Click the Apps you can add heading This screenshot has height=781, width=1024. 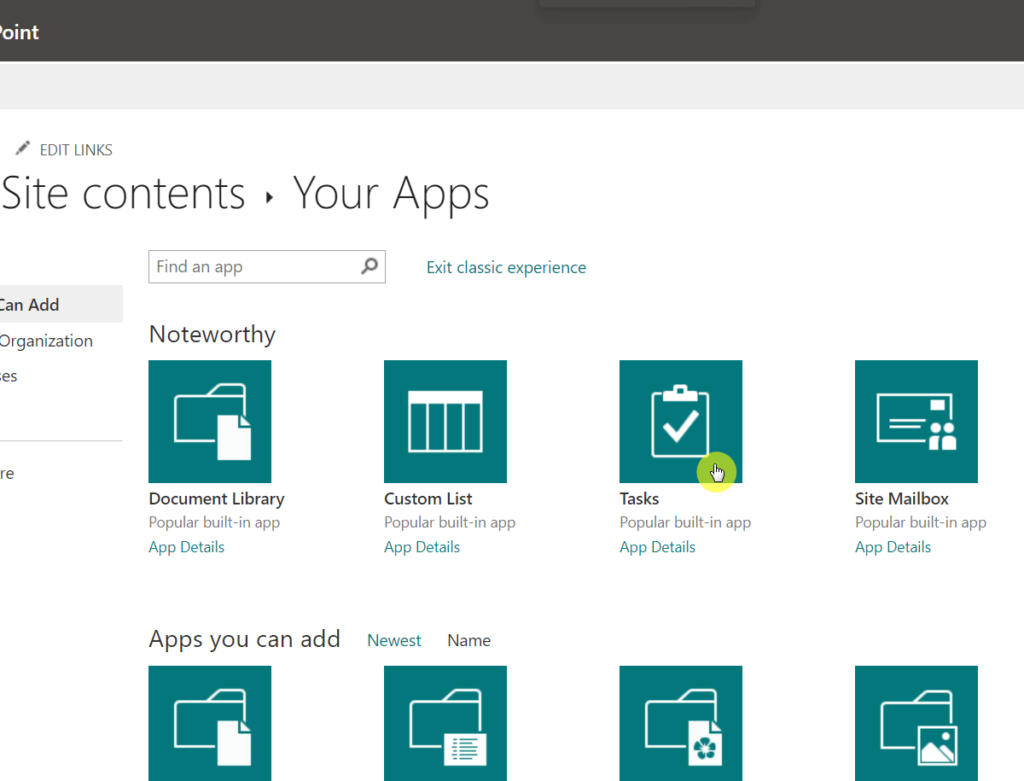pos(244,639)
